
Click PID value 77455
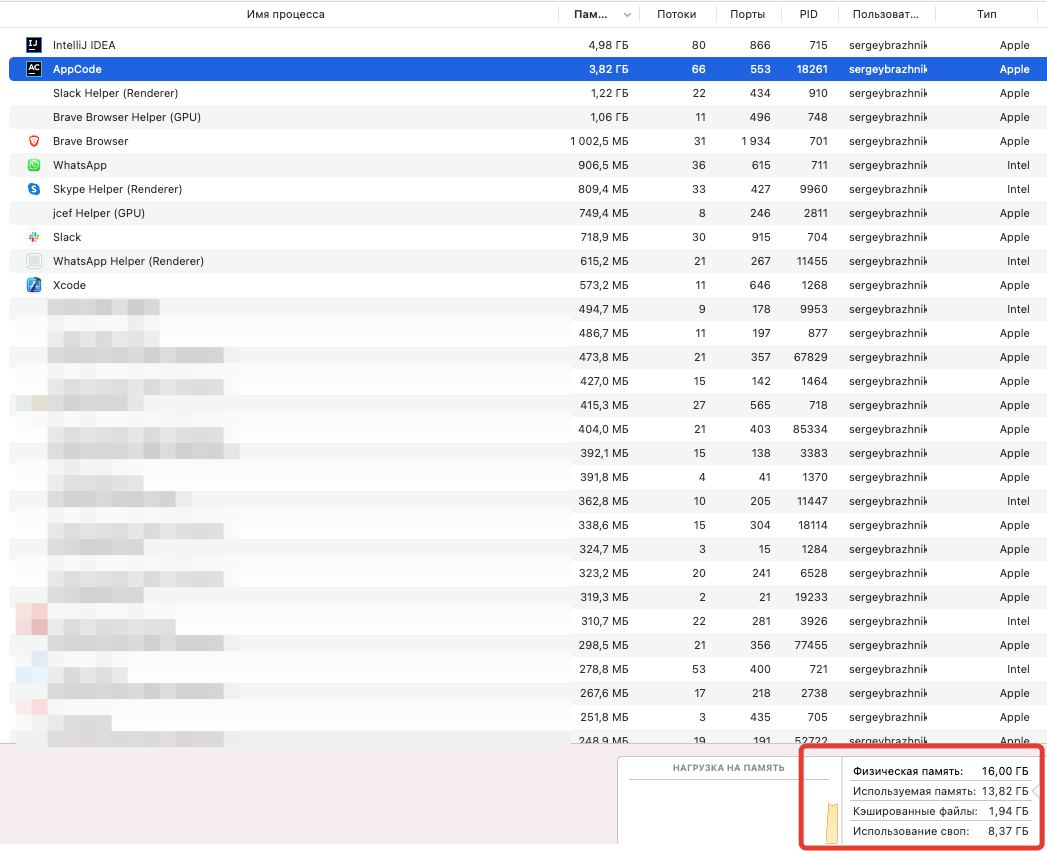coord(811,645)
